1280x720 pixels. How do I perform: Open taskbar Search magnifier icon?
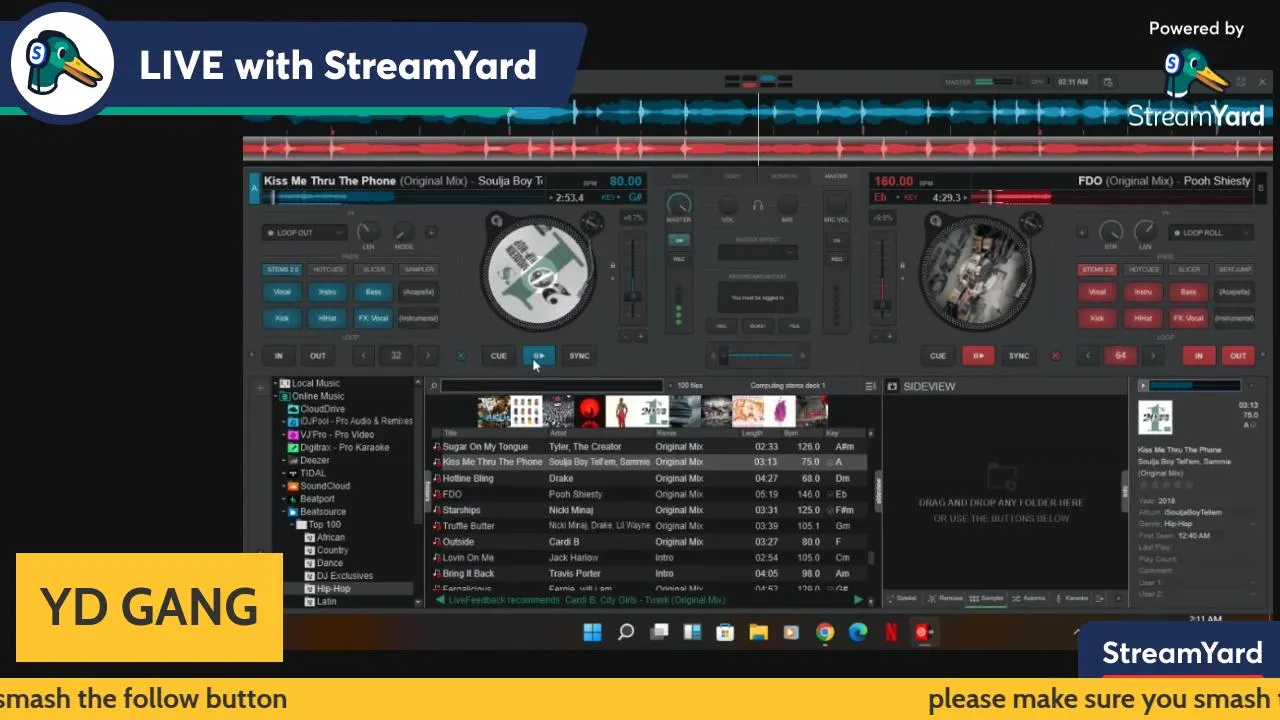626,632
